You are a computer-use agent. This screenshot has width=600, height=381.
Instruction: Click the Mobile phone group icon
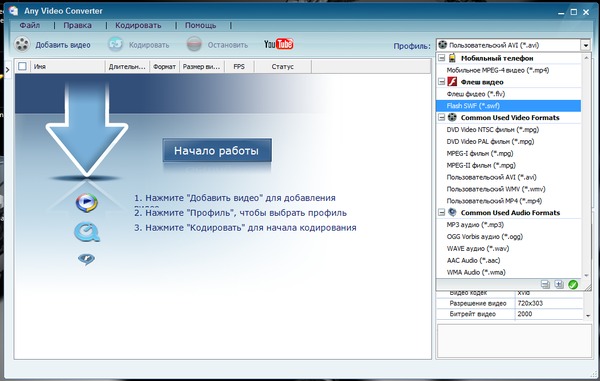tap(452, 58)
